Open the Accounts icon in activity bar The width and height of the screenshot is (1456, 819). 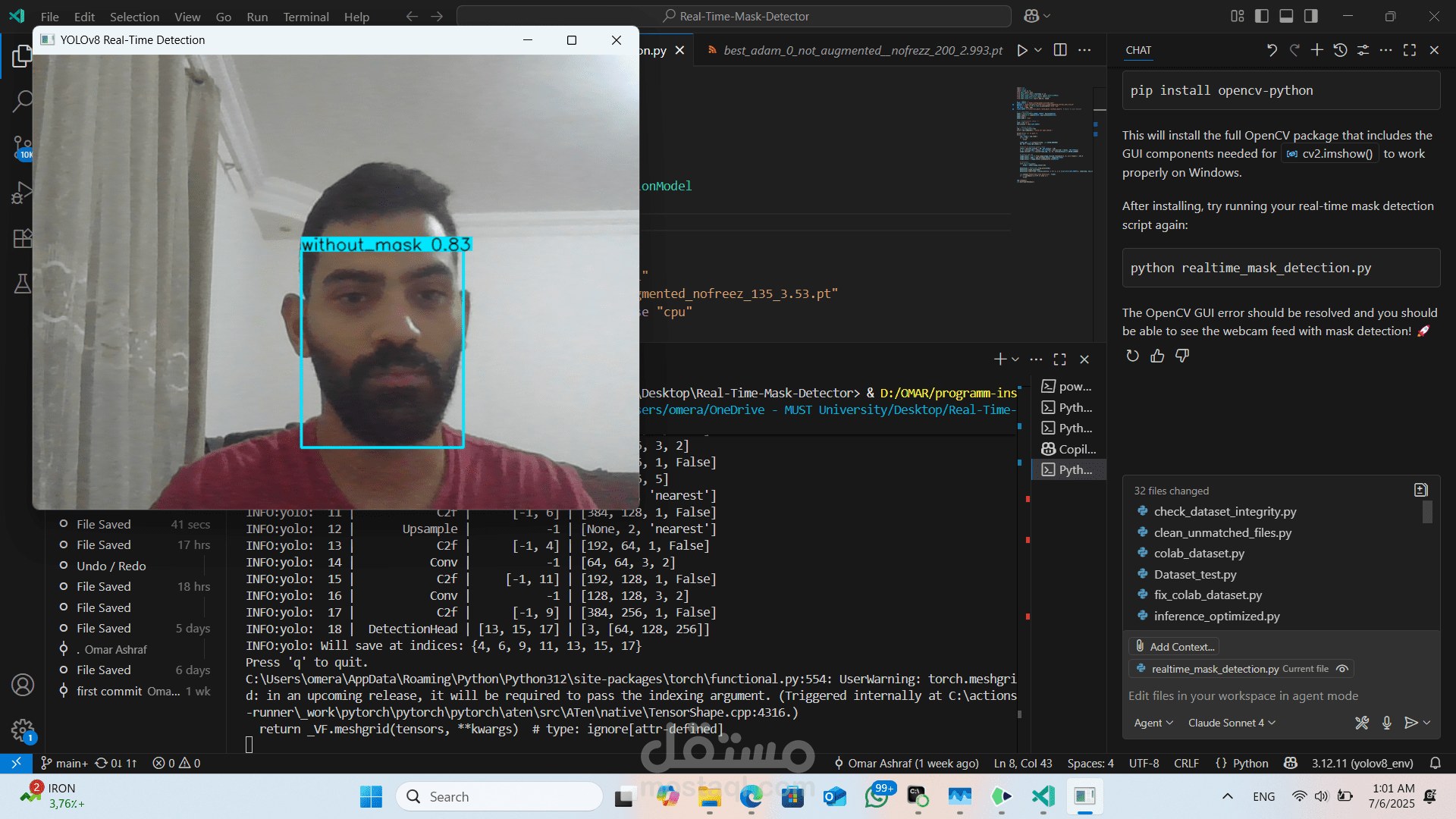tap(22, 685)
